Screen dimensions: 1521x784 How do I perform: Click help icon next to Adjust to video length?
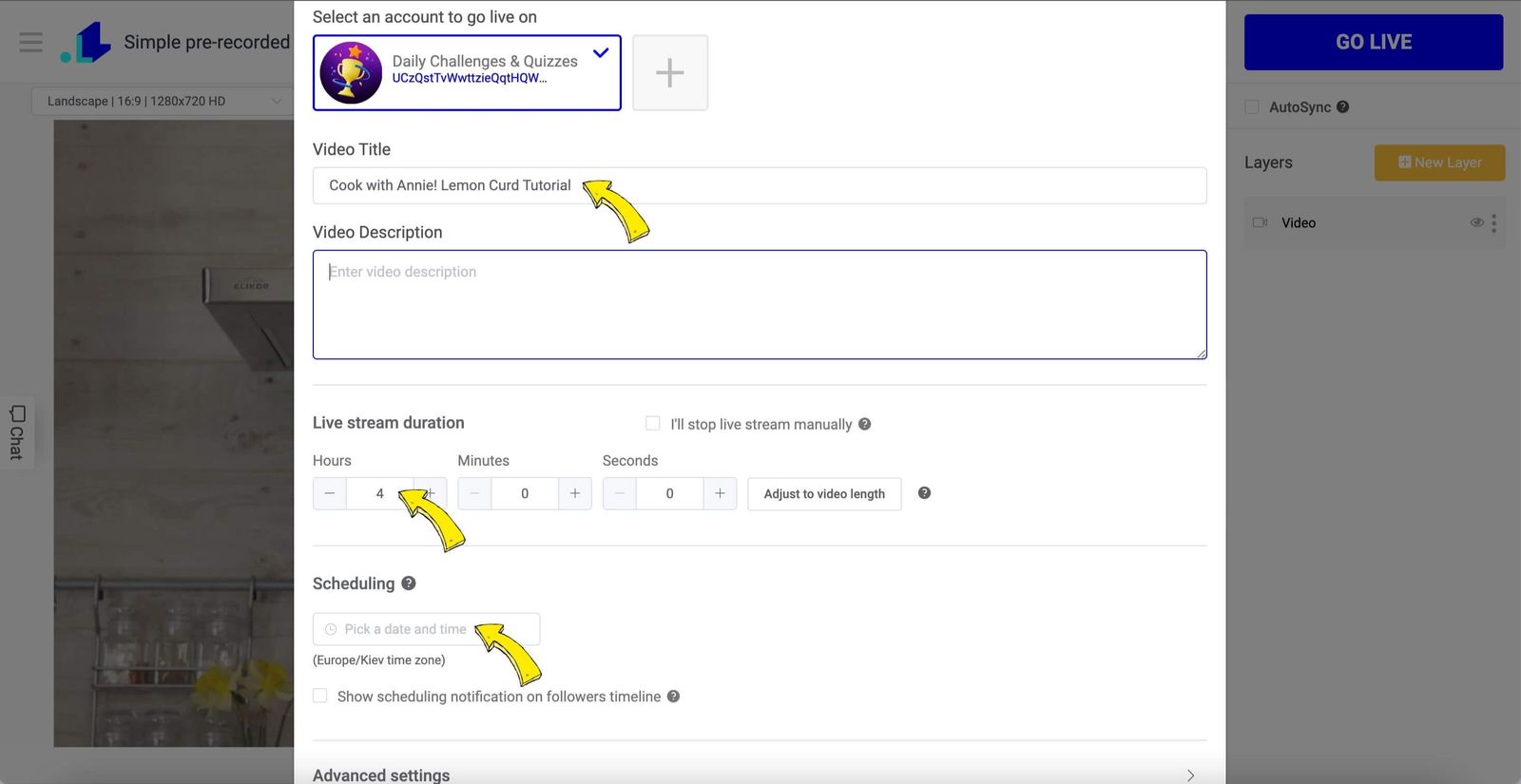tap(924, 493)
